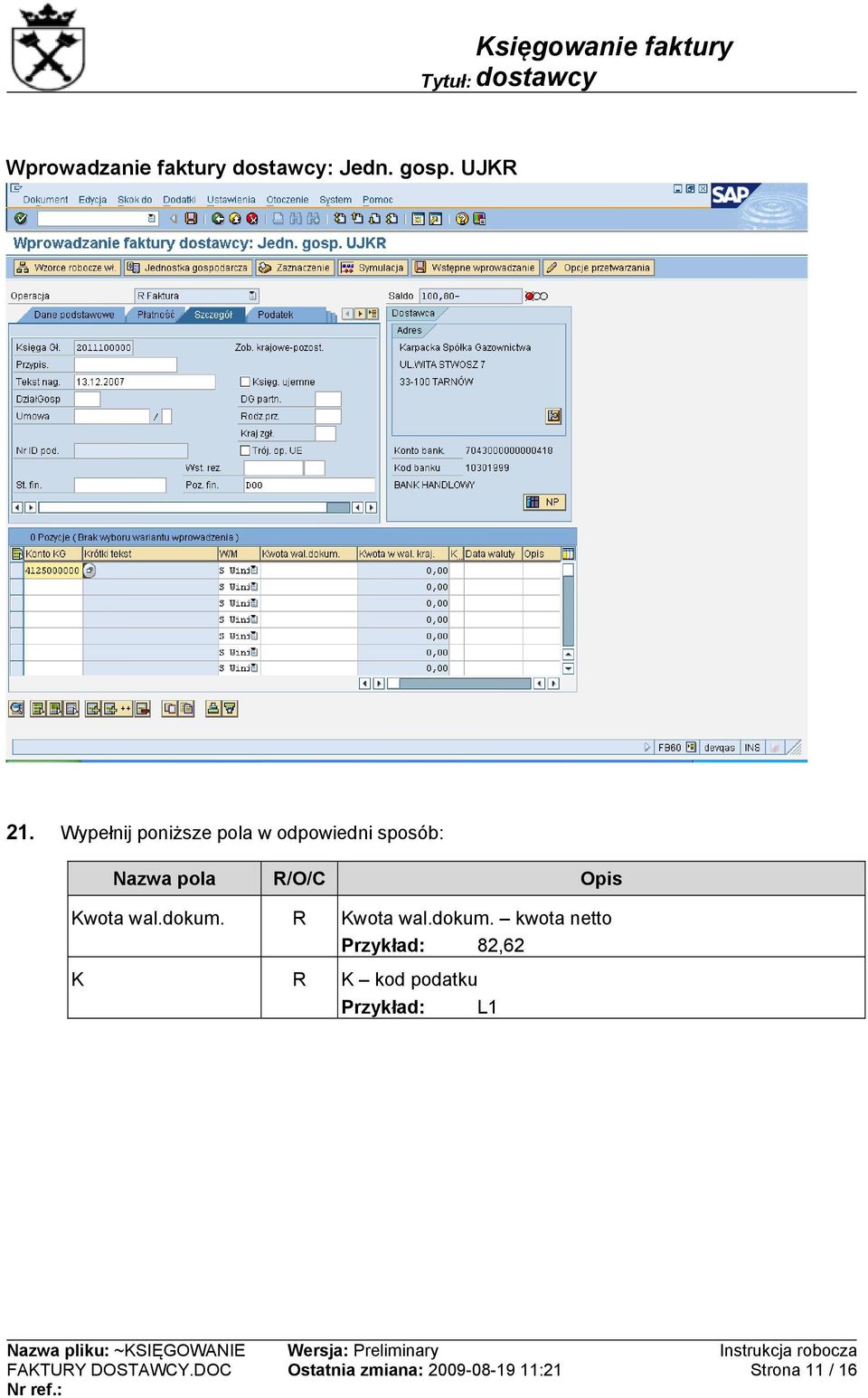This screenshot has width=868, height=1398.
Task: Tick the Księg. ujemne checkbox
Action: [245, 382]
